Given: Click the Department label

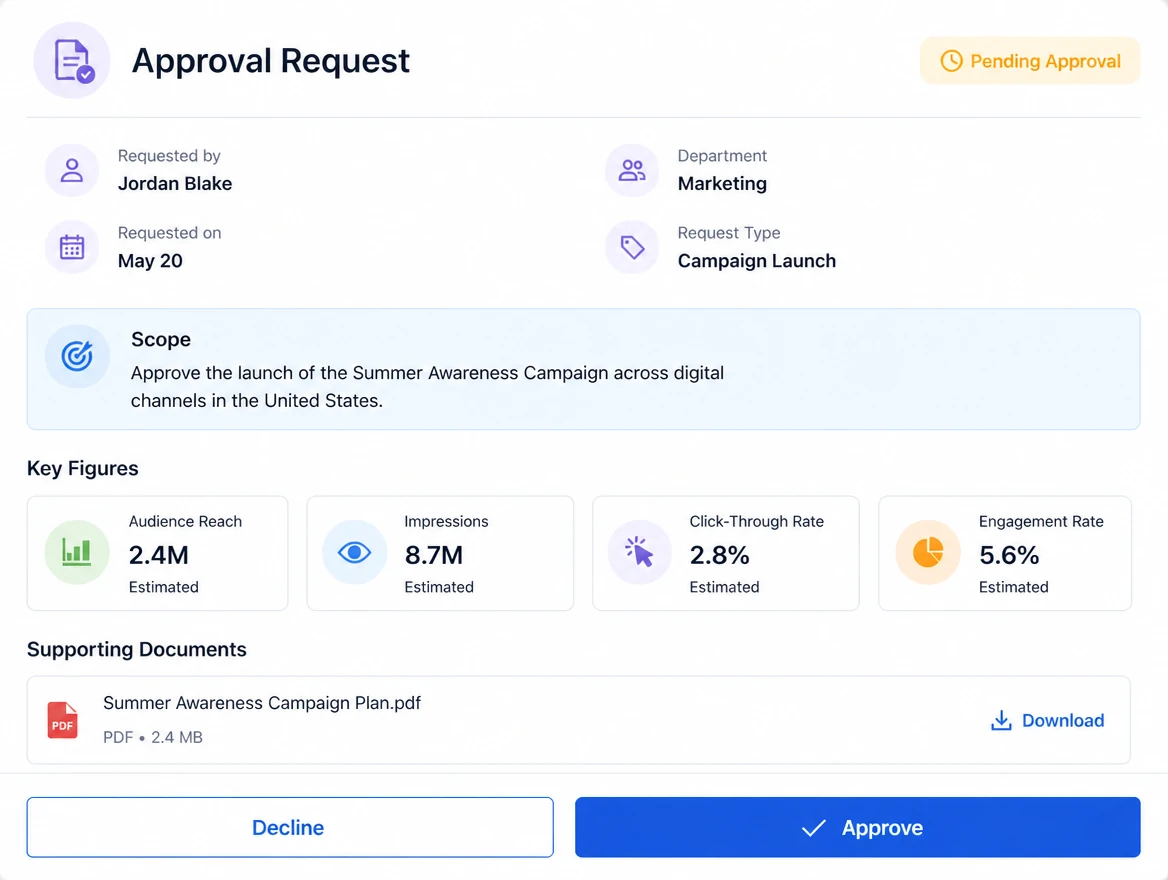Looking at the screenshot, I should 722,156.
